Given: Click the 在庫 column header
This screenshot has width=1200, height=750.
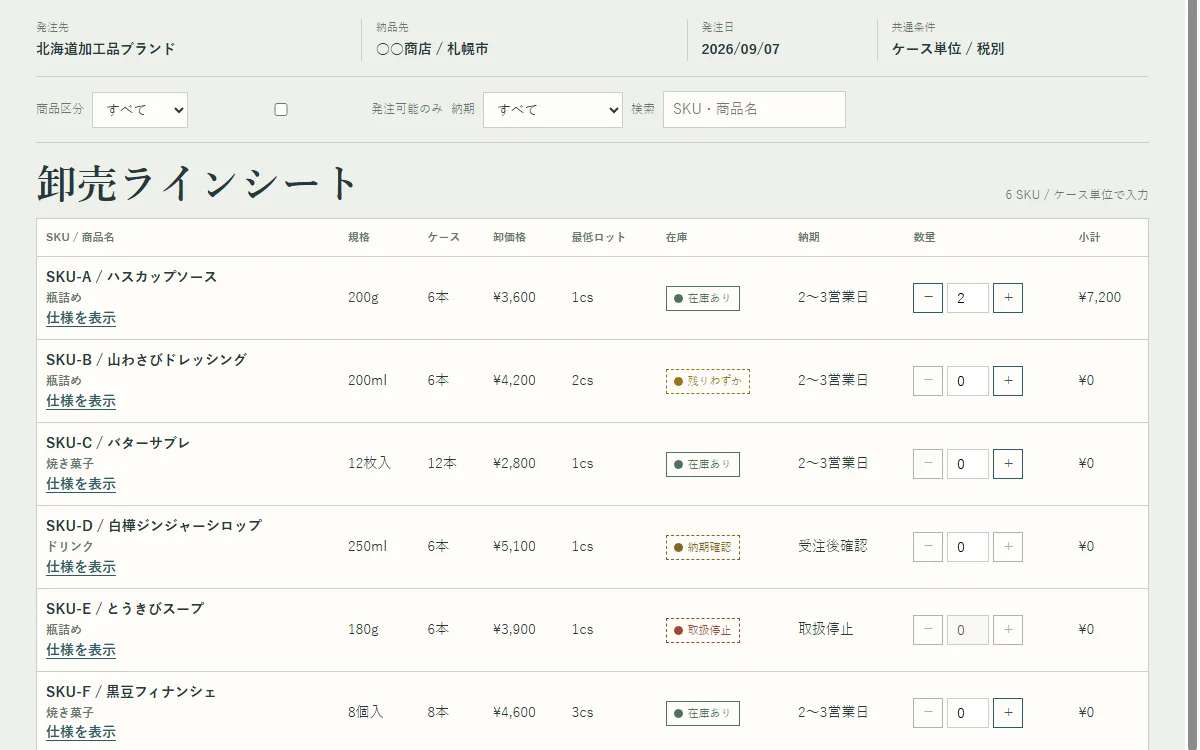Looking at the screenshot, I should pos(677,238).
